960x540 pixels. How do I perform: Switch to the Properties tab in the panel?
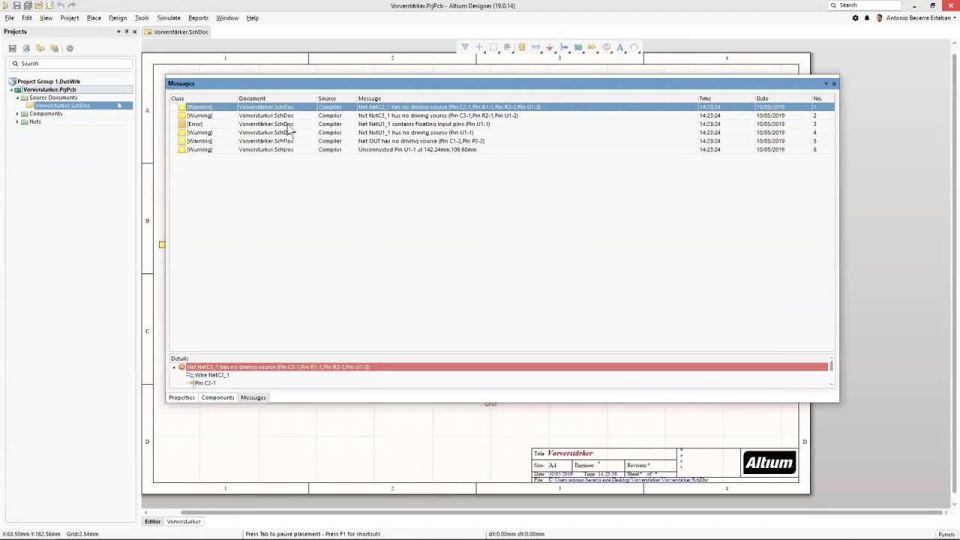click(x=182, y=398)
